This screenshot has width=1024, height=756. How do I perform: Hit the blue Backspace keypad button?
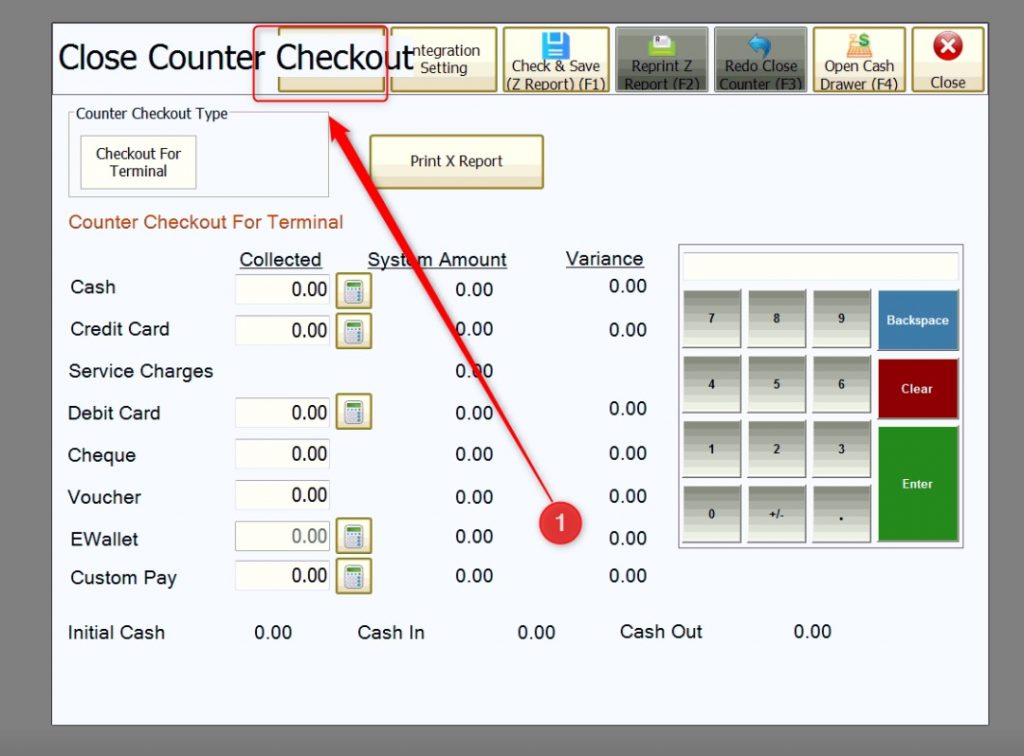(x=917, y=320)
